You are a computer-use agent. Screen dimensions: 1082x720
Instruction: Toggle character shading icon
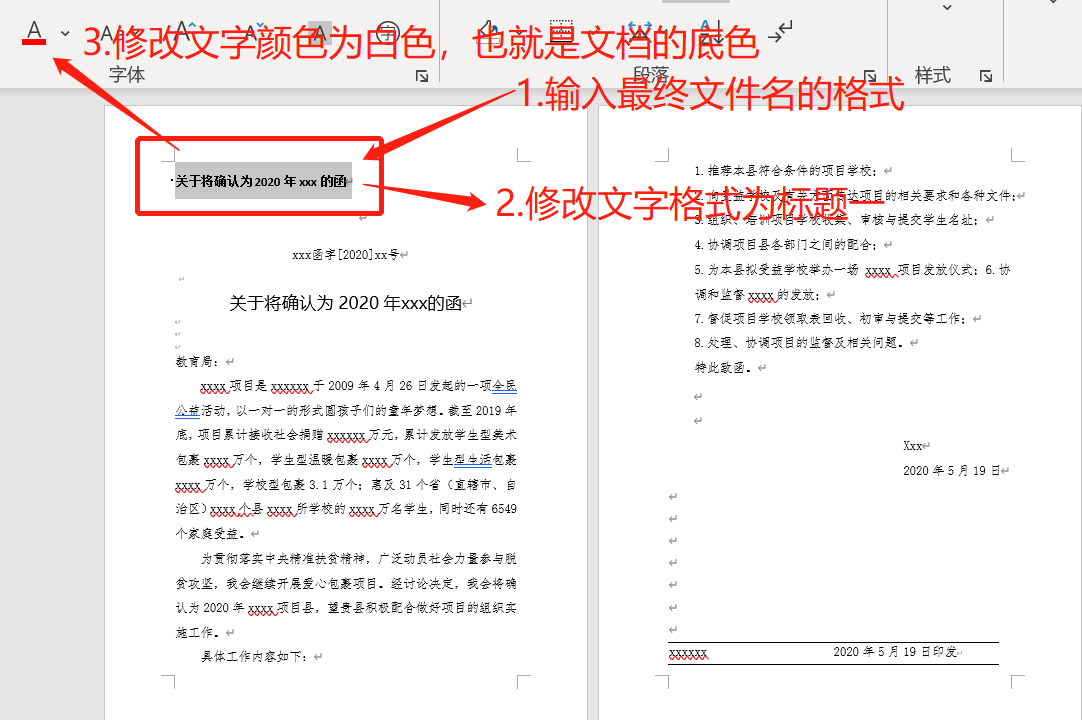point(319,32)
